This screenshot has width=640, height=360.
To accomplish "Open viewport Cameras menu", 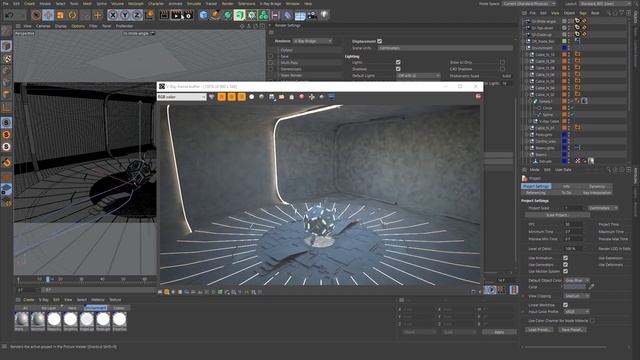I will [x=43, y=26].
